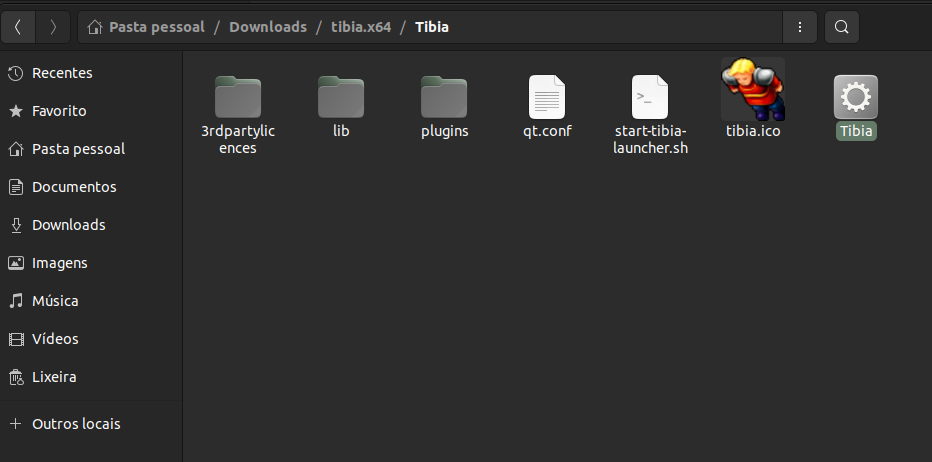Viewport: 932px width, 462px height.
Task: Open Recentes in the sidebar
Action: tap(91, 73)
